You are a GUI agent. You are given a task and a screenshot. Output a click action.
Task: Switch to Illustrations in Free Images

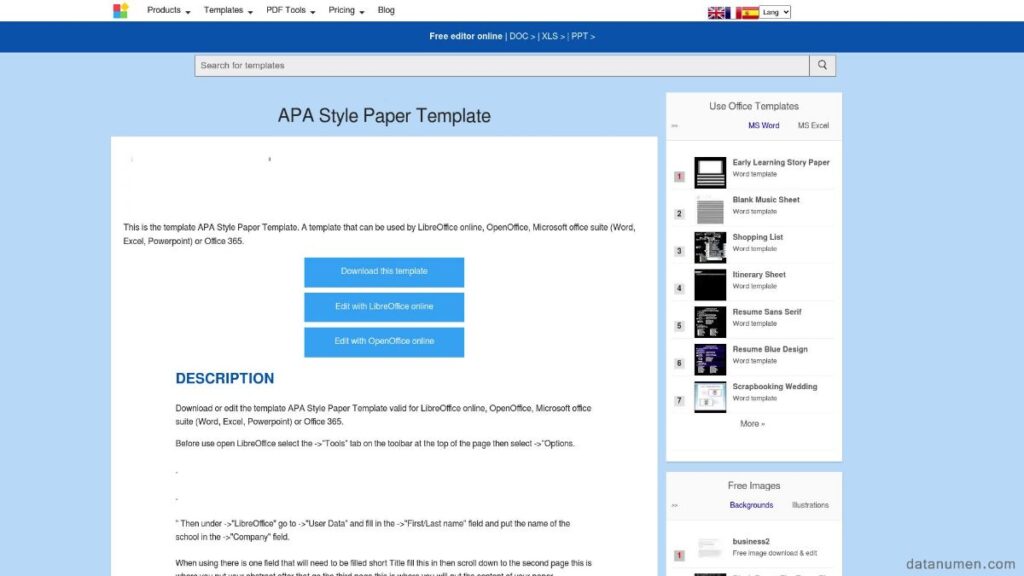coord(810,504)
